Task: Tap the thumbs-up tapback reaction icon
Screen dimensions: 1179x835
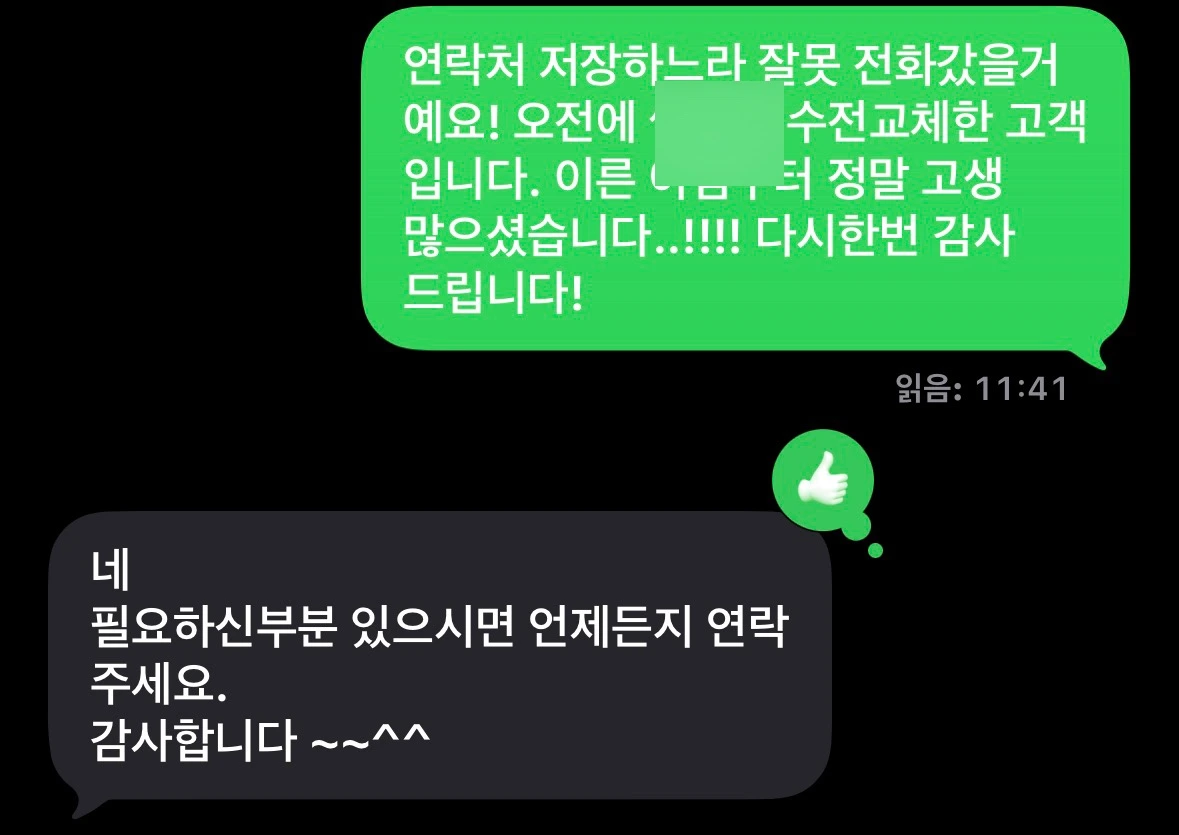Action: (823, 479)
